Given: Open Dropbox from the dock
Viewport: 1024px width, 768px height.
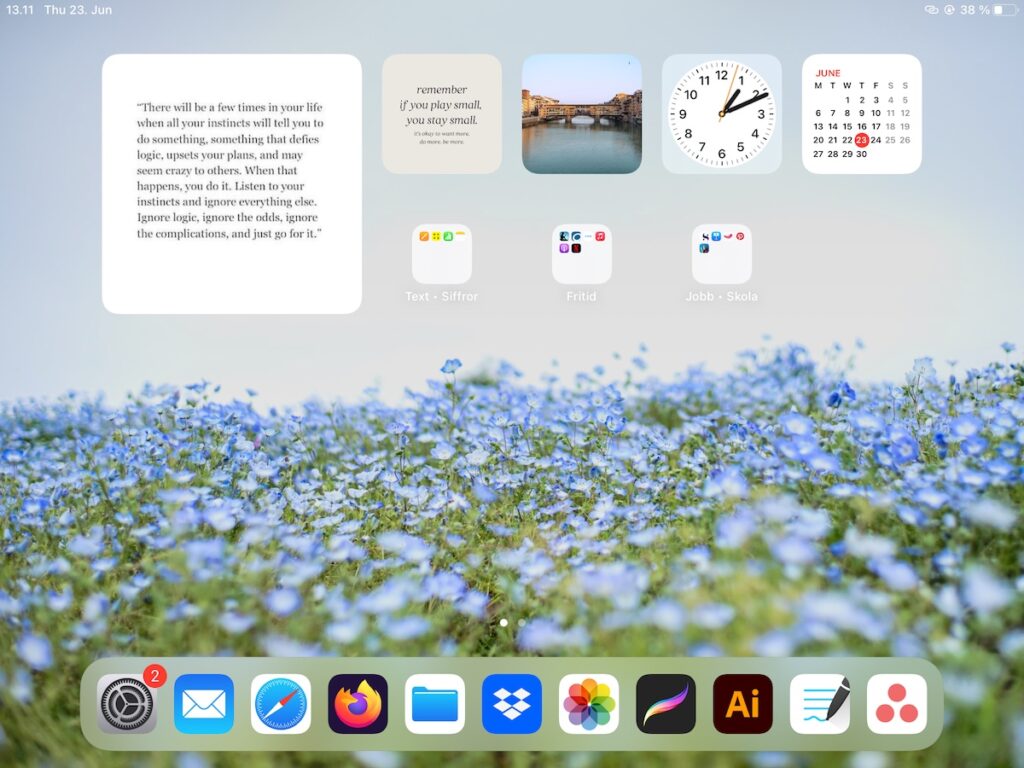Looking at the screenshot, I should click(x=512, y=704).
